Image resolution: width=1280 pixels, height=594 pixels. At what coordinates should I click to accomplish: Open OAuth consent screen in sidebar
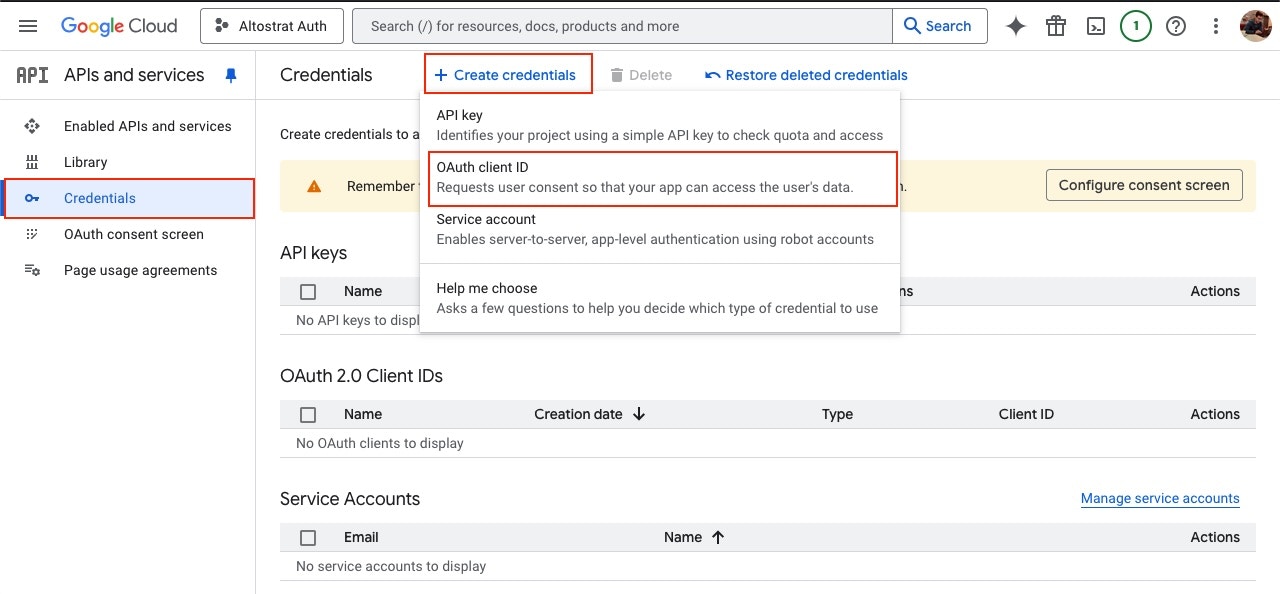(x=133, y=234)
